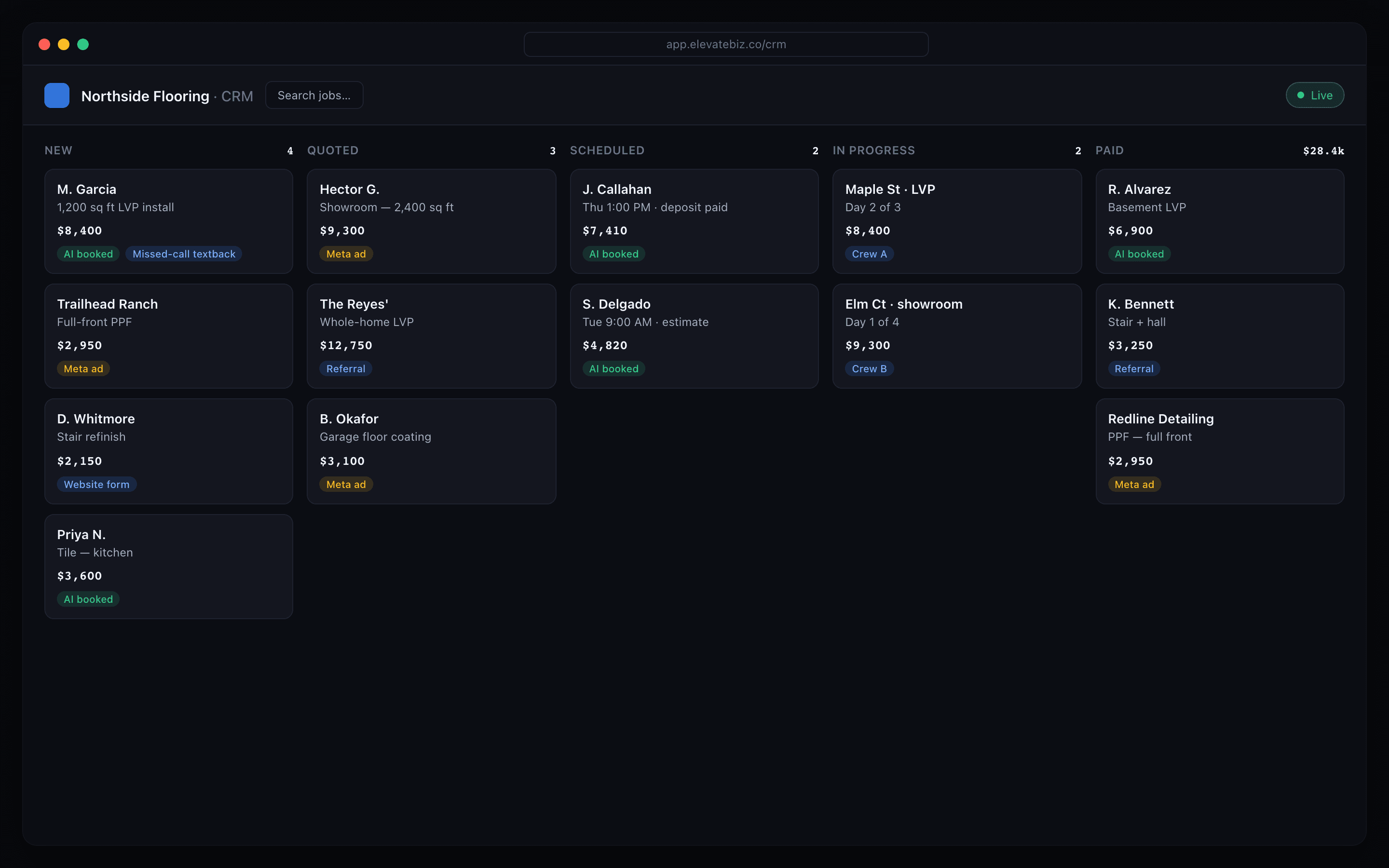The height and width of the screenshot is (868, 1389).
Task: Open the Elm Ct · showroom card title
Action: point(904,304)
